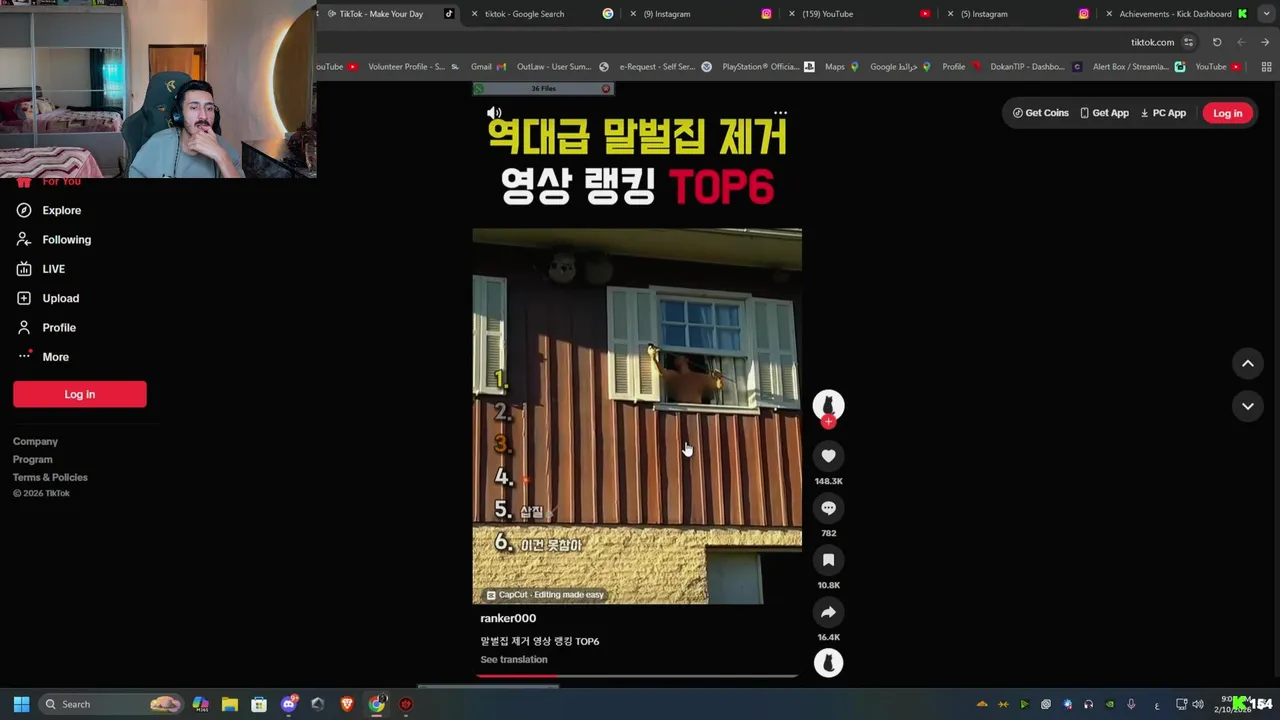
Task: Open the creator's avatar beside the video
Action: (828, 405)
